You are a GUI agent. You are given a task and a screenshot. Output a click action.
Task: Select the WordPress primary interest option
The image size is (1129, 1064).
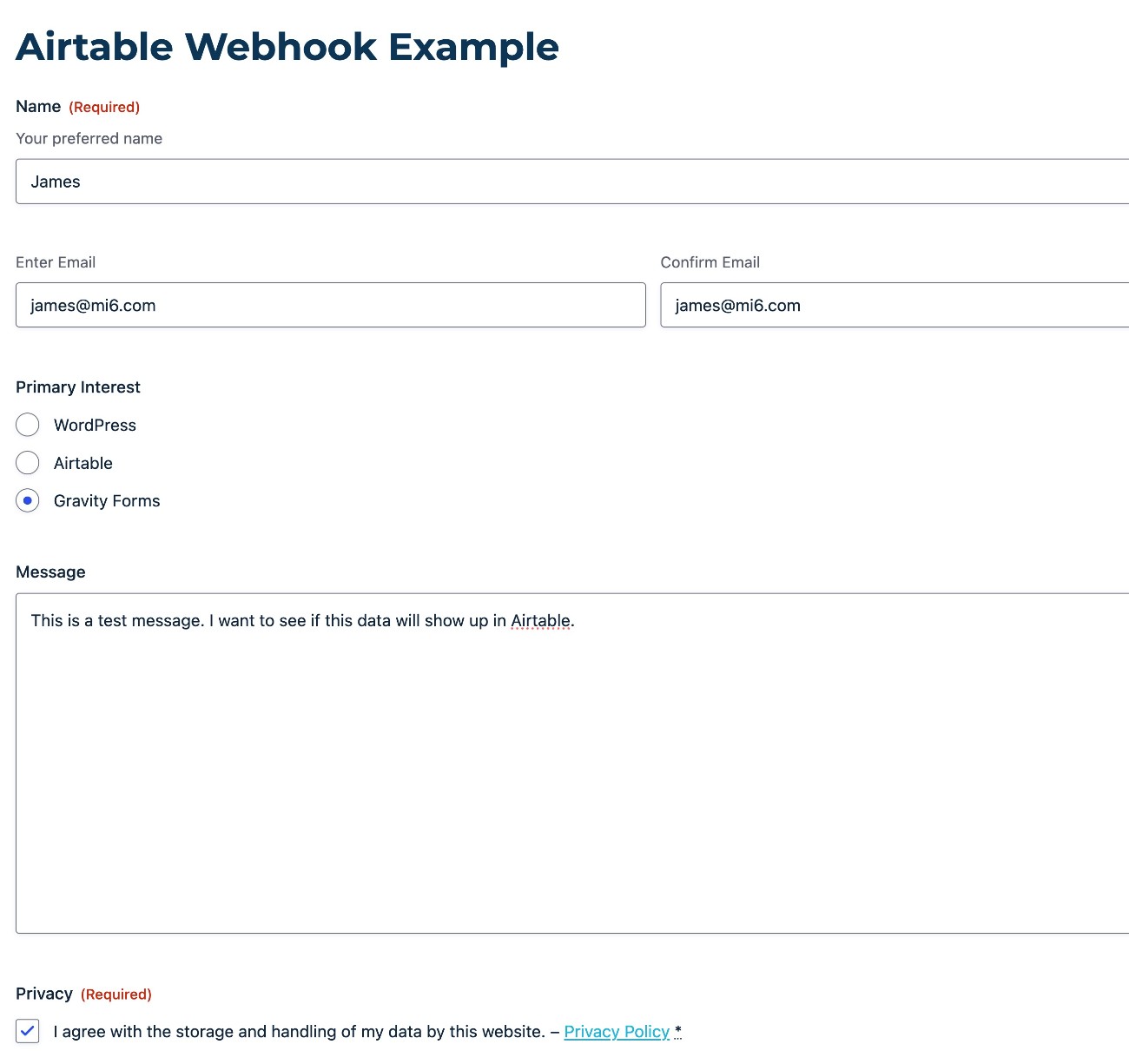27,425
